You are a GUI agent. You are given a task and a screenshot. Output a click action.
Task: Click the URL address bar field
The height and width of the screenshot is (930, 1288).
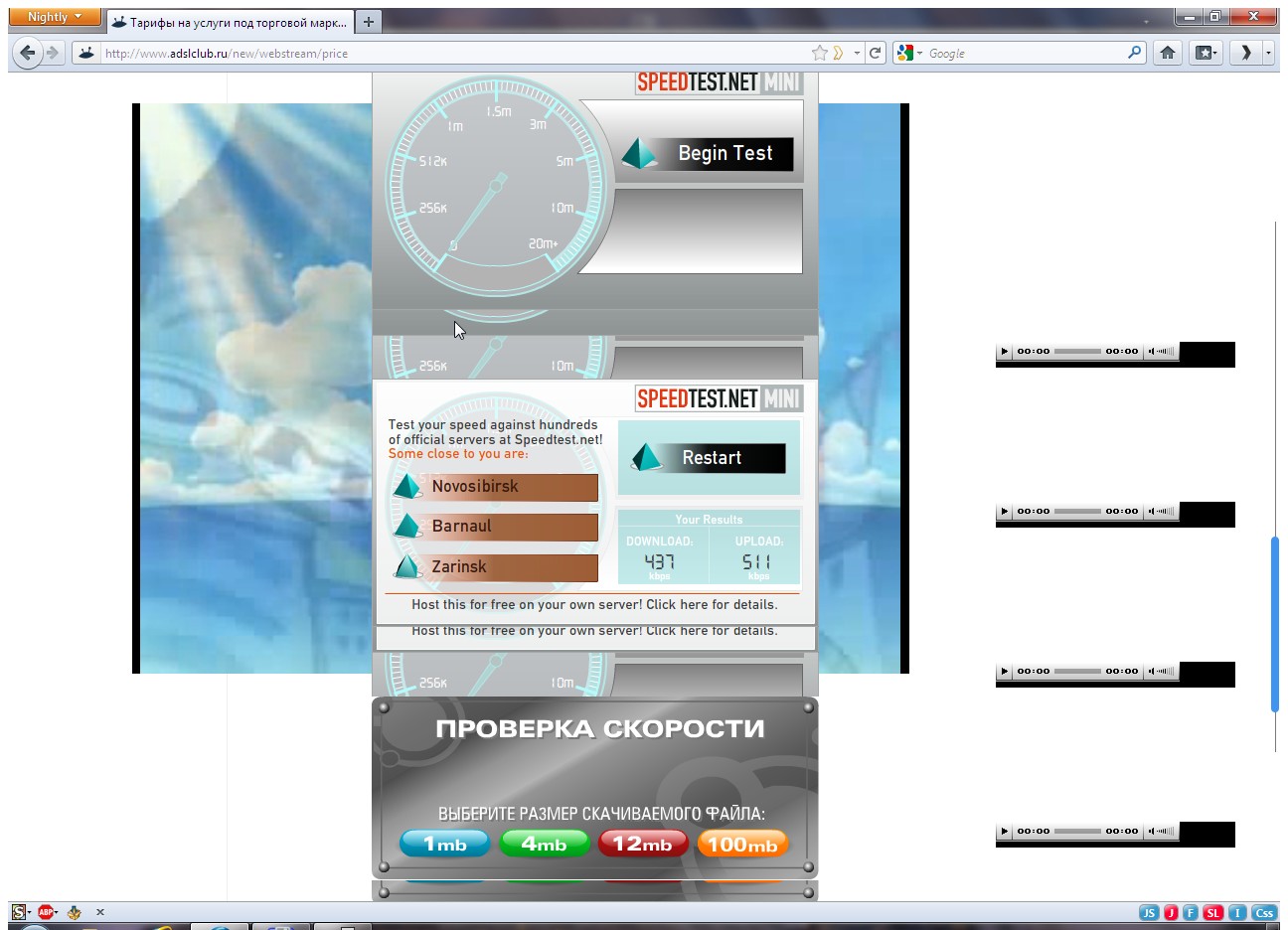coord(447,53)
